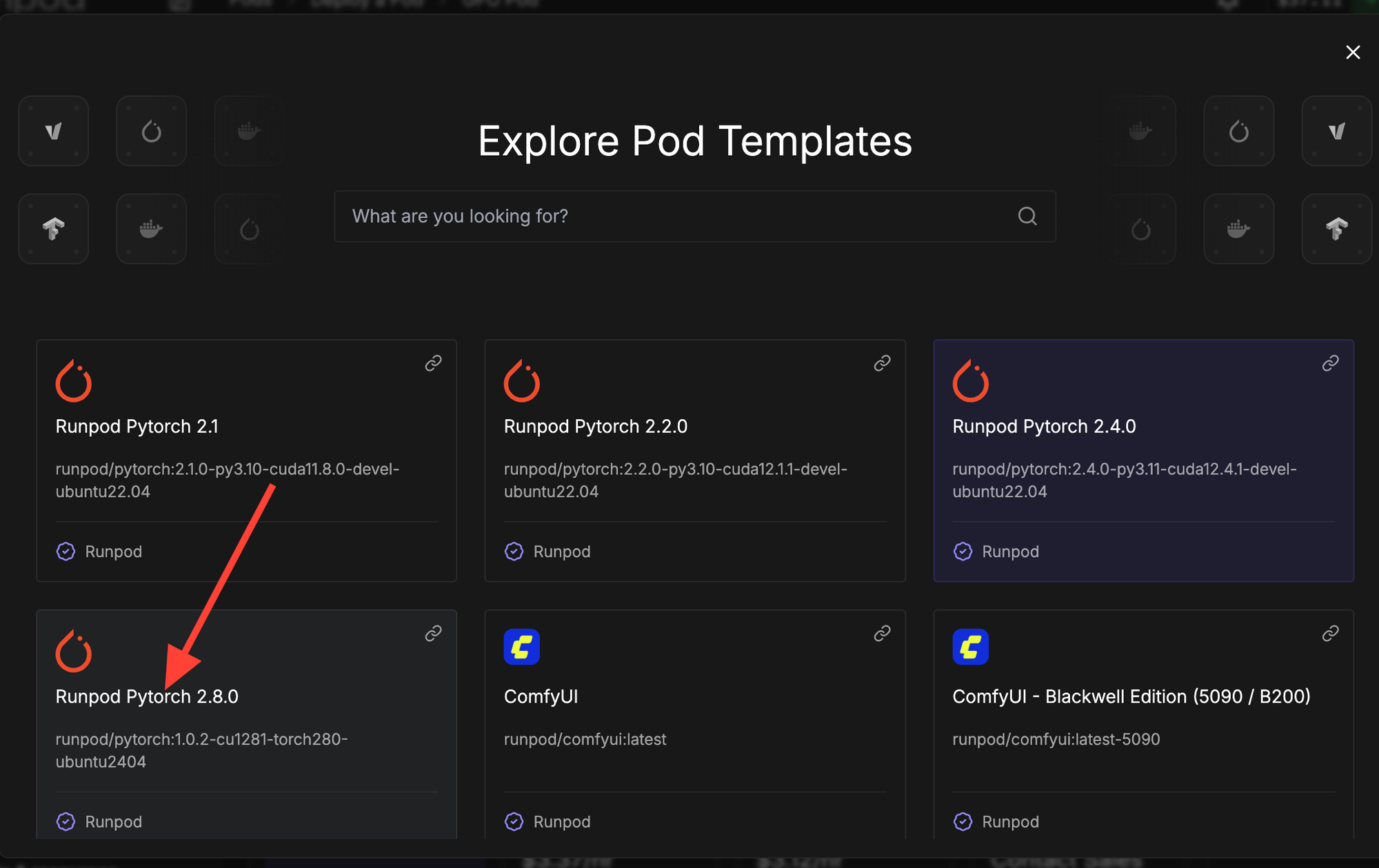This screenshot has width=1379, height=868.
Task: Copy link icon on Runpod Pytorch 2.8.0 card
Action: (x=433, y=634)
